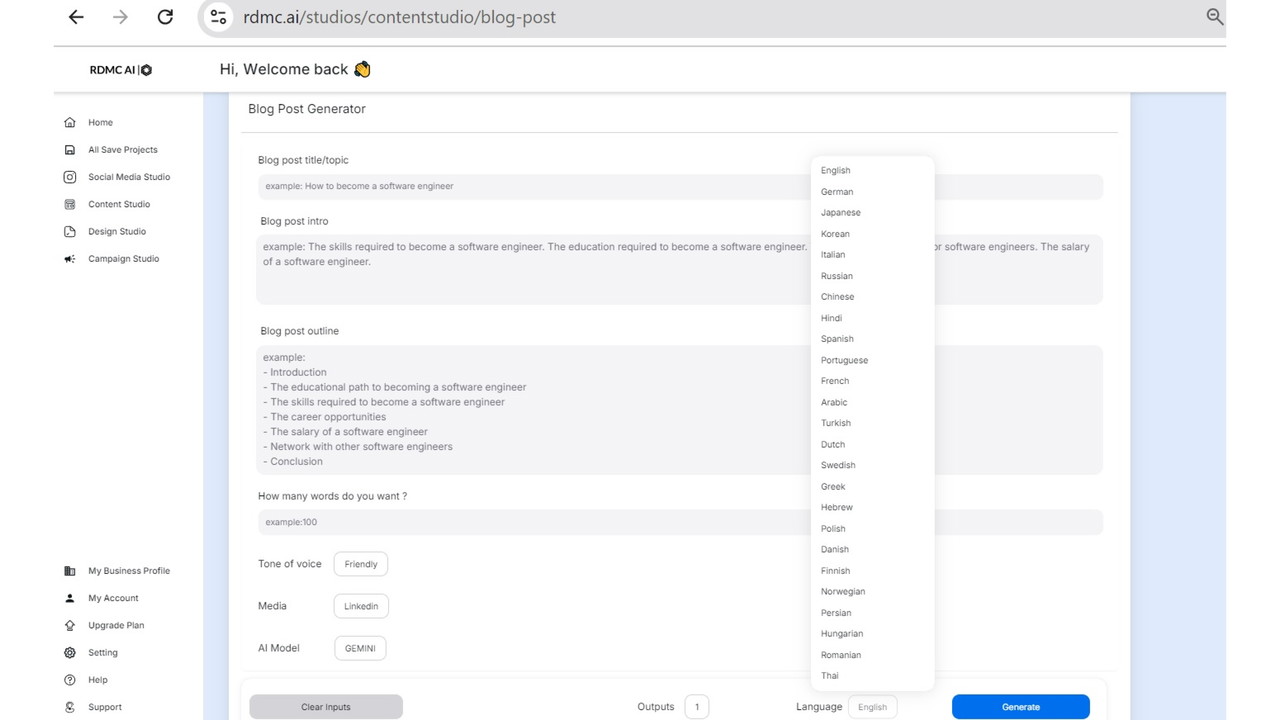This screenshot has height=720, width=1280.
Task: Click the Upgrade Plan icon
Action: tap(69, 626)
